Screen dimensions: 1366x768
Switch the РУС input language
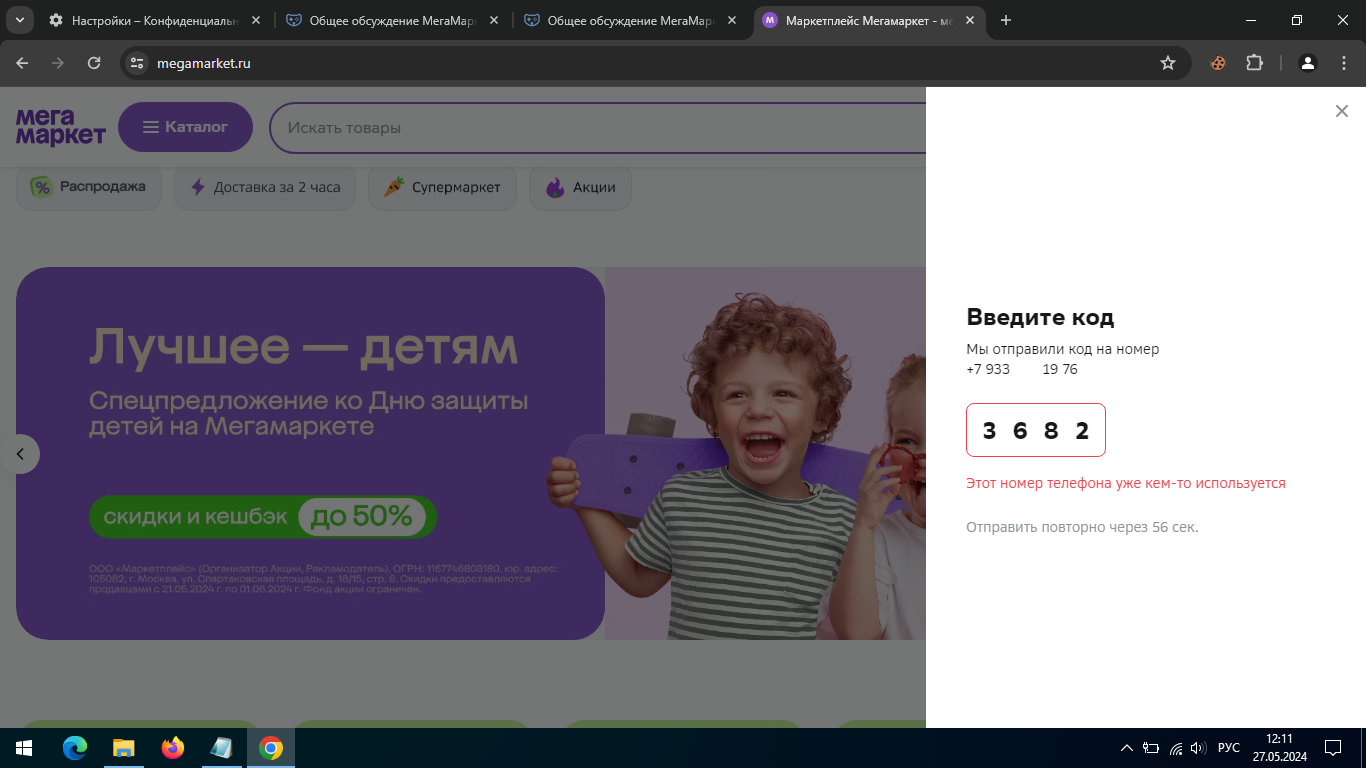point(1229,748)
